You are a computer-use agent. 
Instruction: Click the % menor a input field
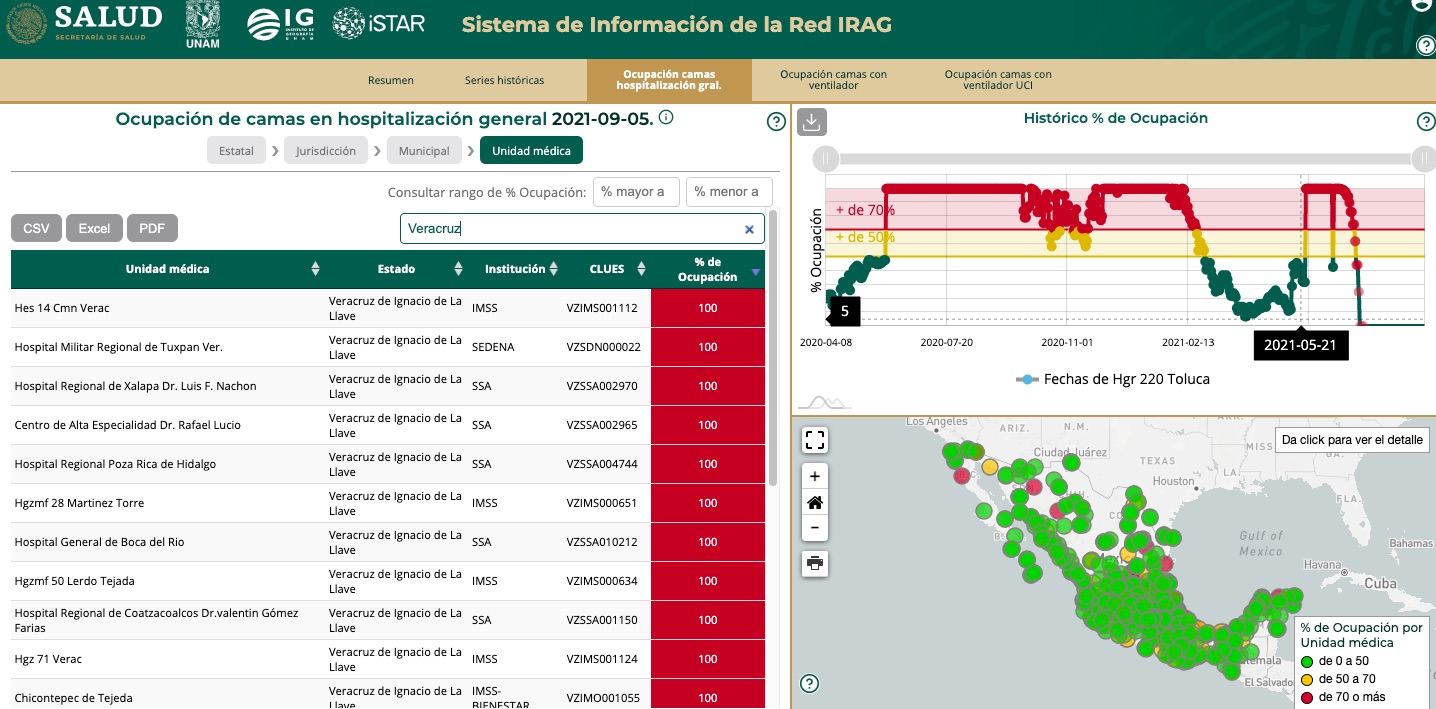click(x=729, y=192)
